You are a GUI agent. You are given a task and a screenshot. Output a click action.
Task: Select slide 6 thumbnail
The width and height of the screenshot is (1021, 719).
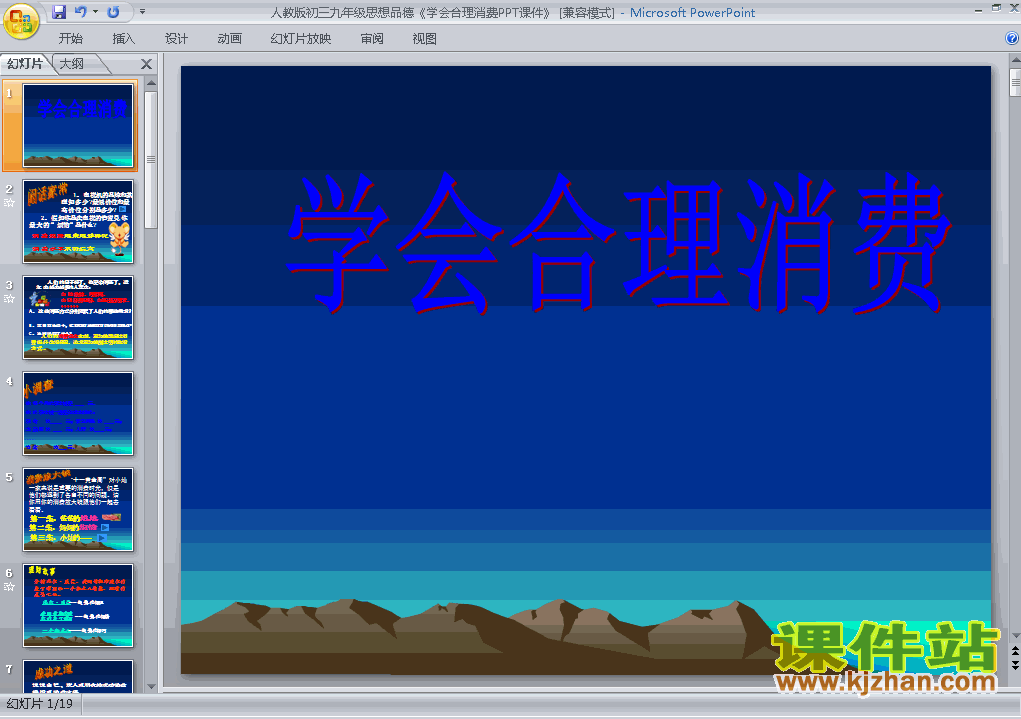pos(78,605)
